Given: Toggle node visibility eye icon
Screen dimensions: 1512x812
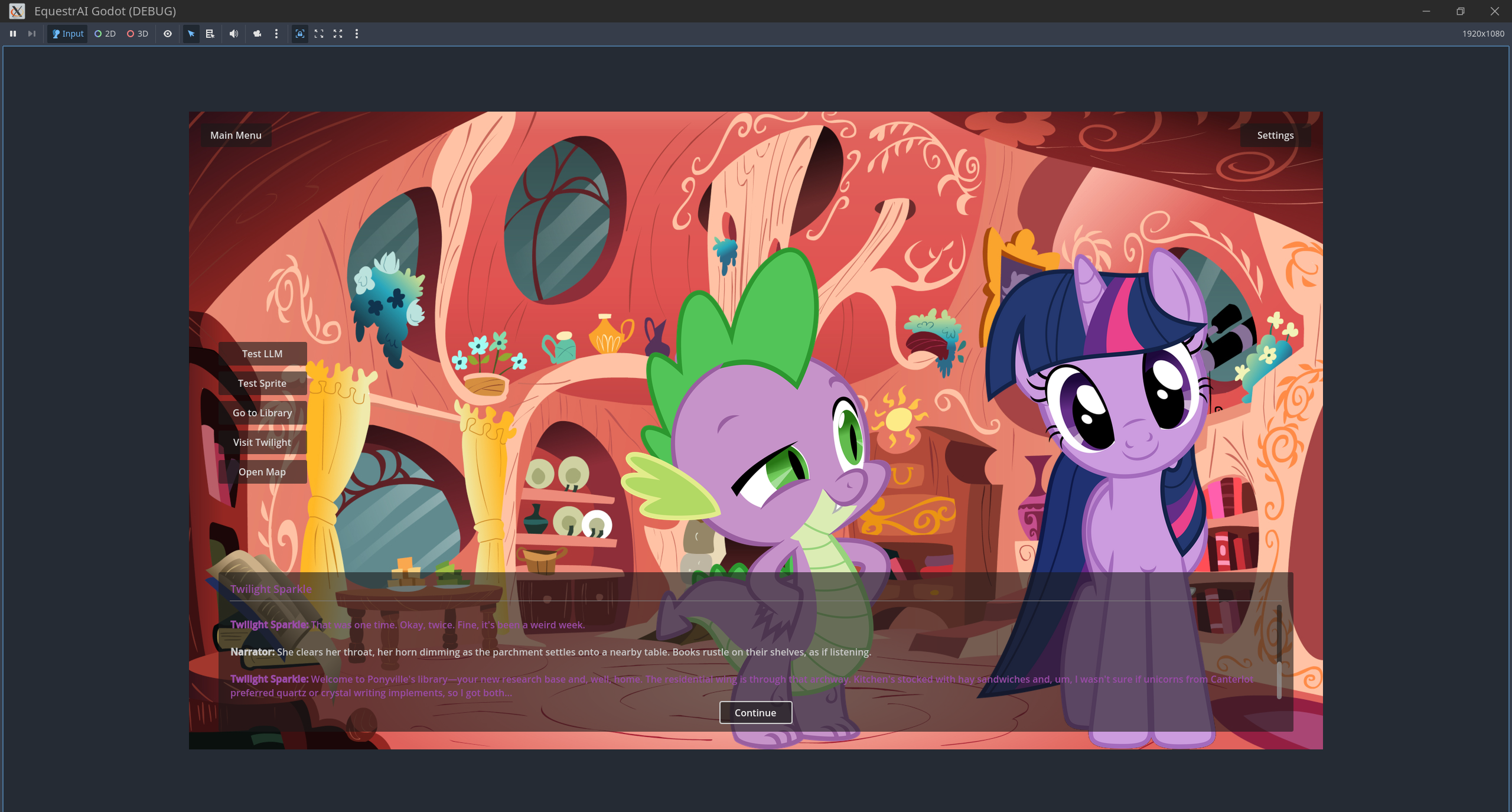Looking at the screenshot, I should point(168,34).
